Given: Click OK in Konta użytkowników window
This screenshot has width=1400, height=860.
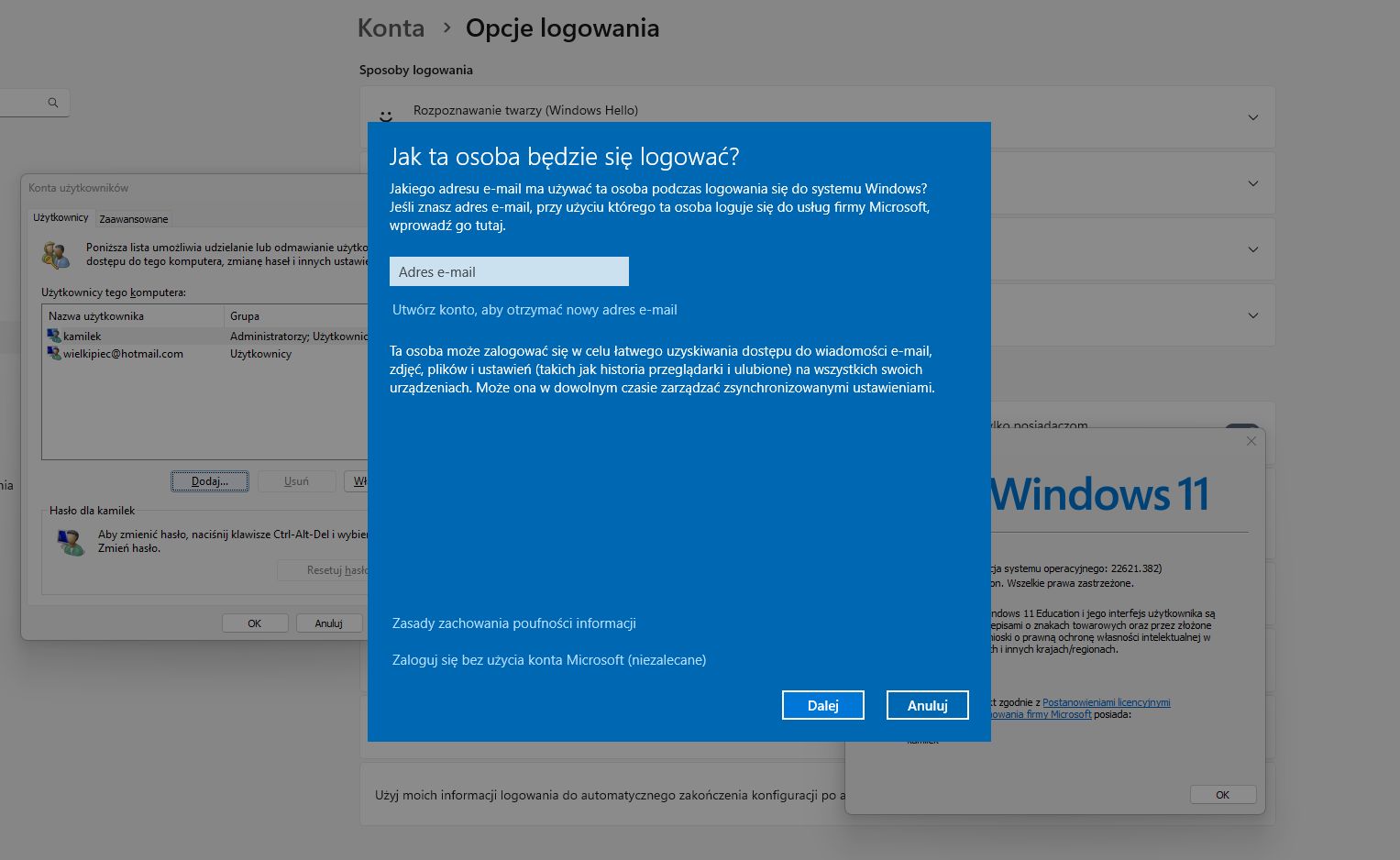Looking at the screenshot, I should point(255,623).
